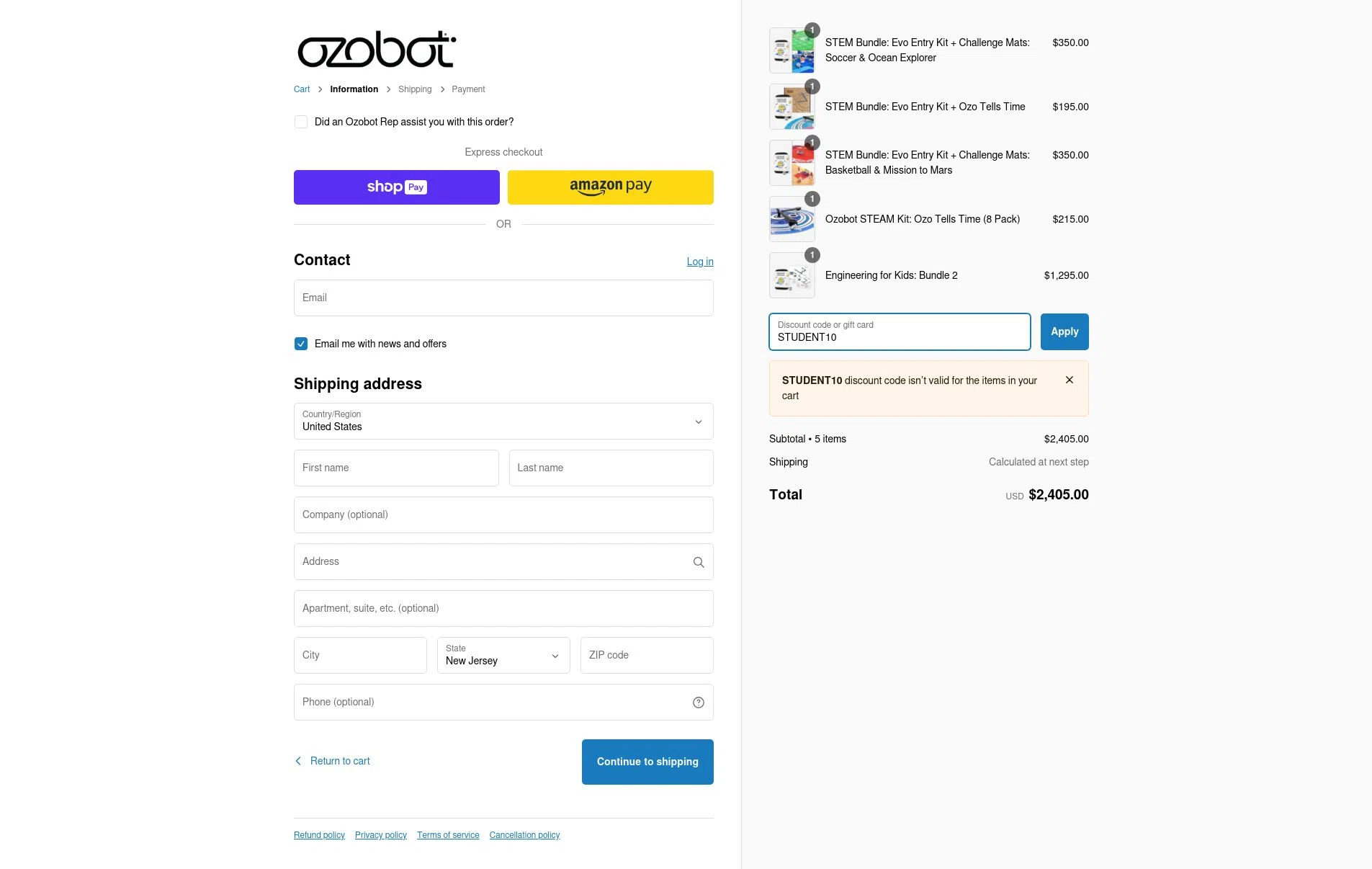Click the Log in link
Viewport: 1372px width, 869px height.
tap(699, 262)
